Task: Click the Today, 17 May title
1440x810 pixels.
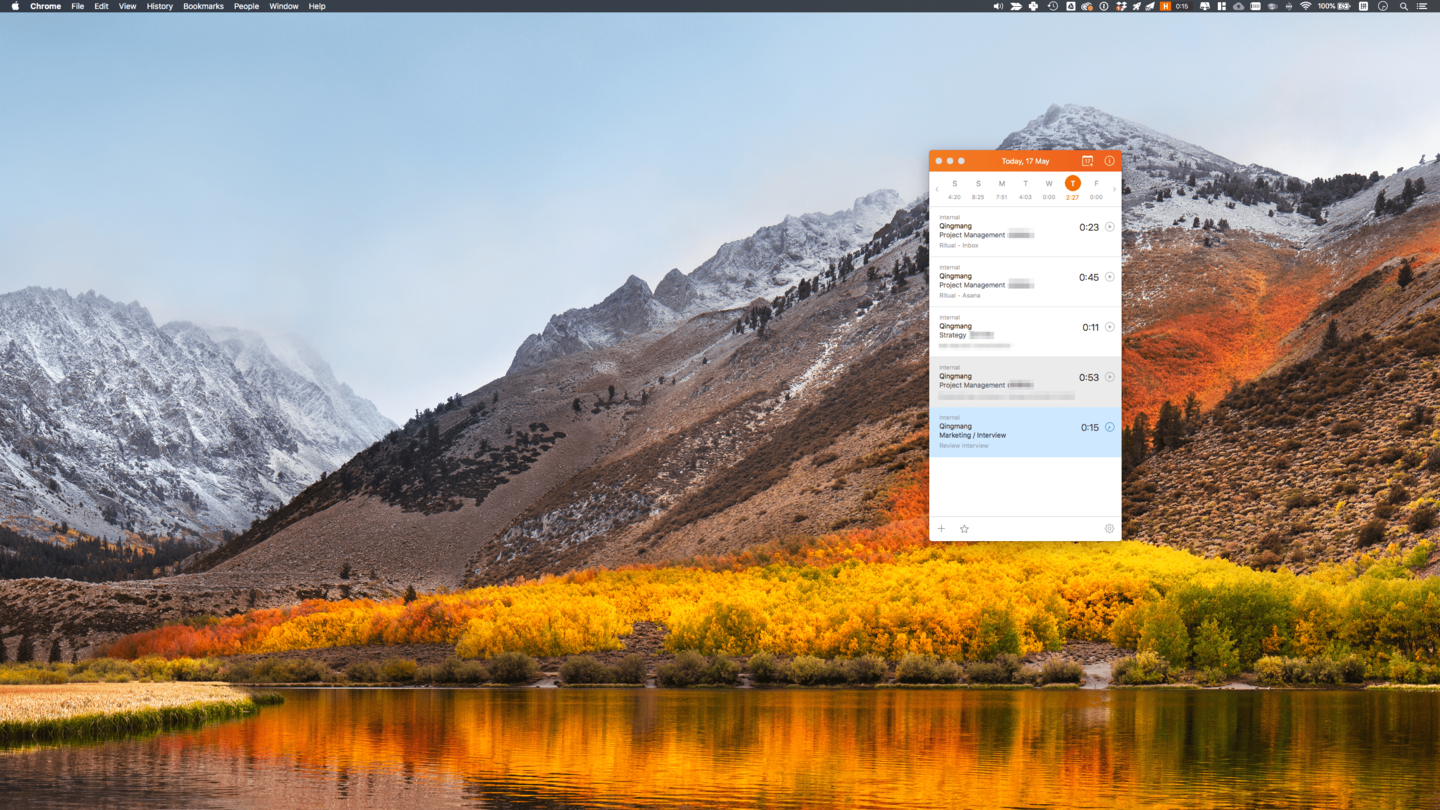Action: point(1025,161)
